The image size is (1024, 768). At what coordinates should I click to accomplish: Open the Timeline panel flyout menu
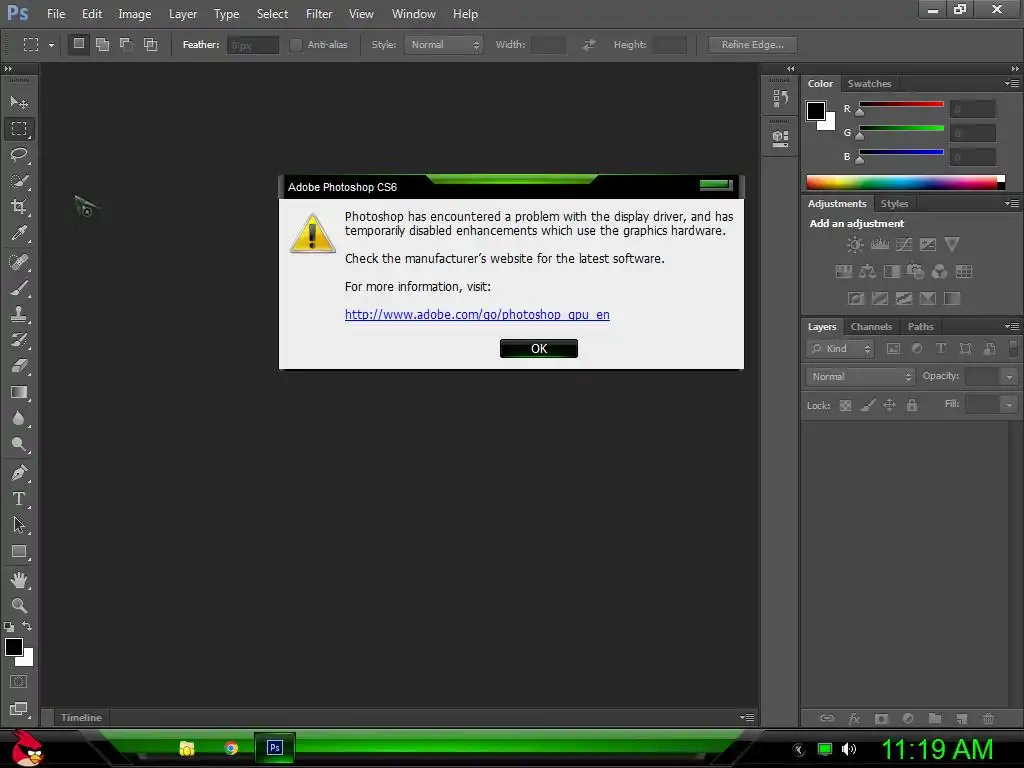click(747, 717)
